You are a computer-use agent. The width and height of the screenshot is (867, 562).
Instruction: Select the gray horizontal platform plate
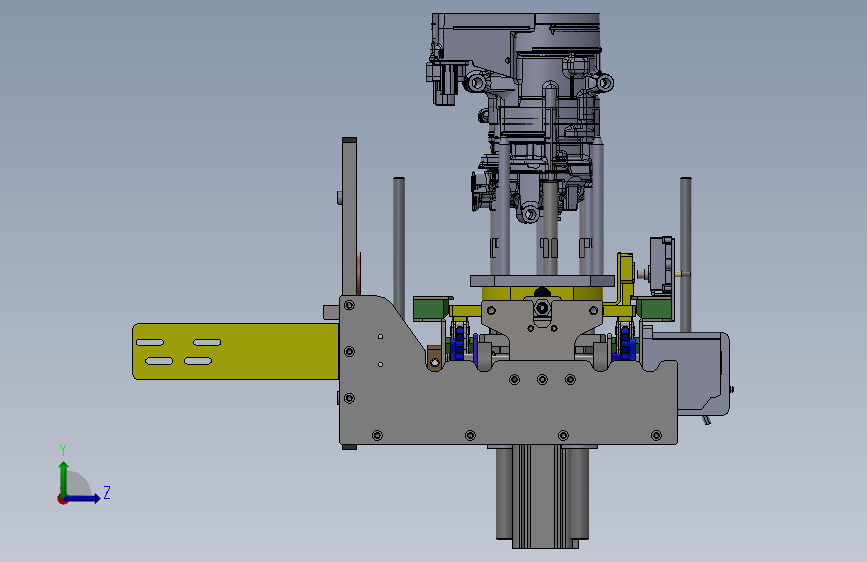point(542,281)
